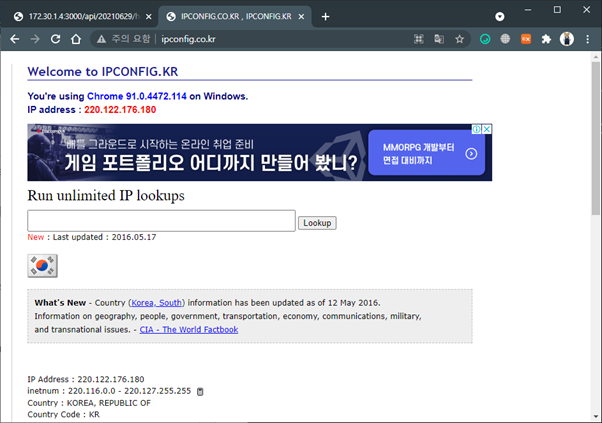Go back to the previous page
The width and height of the screenshot is (602, 423).
pyautogui.click(x=15, y=39)
